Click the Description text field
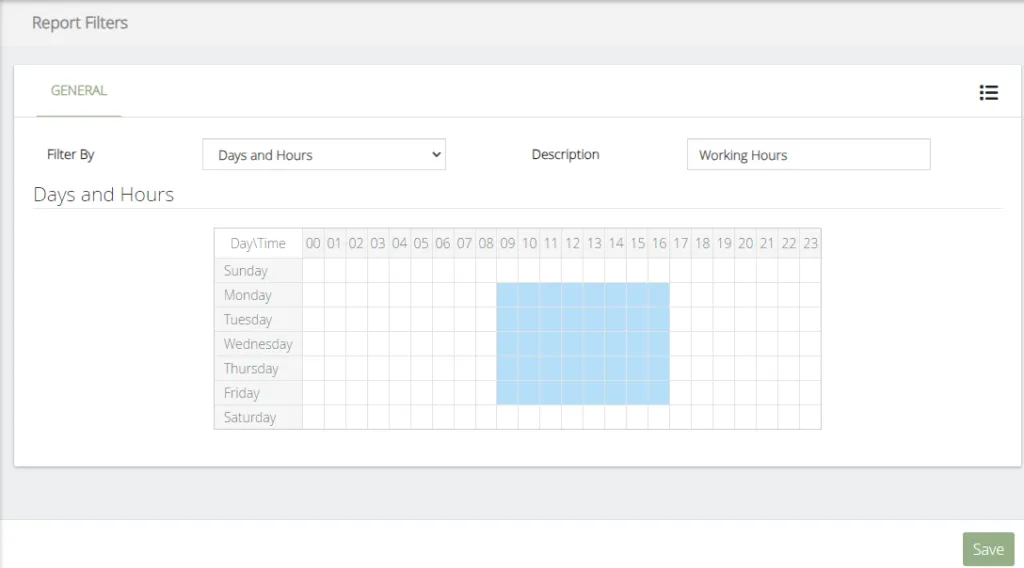This screenshot has width=1024, height=568. [808, 155]
